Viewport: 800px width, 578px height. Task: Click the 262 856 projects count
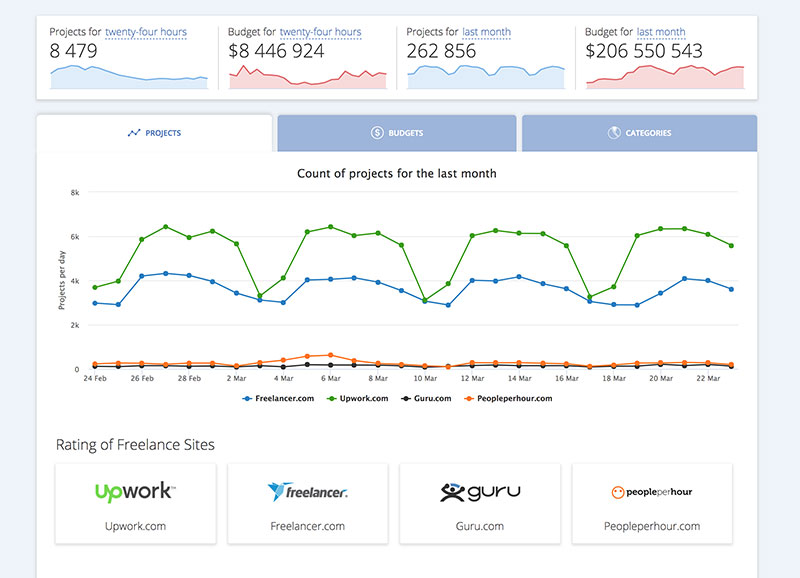coord(441,51)
